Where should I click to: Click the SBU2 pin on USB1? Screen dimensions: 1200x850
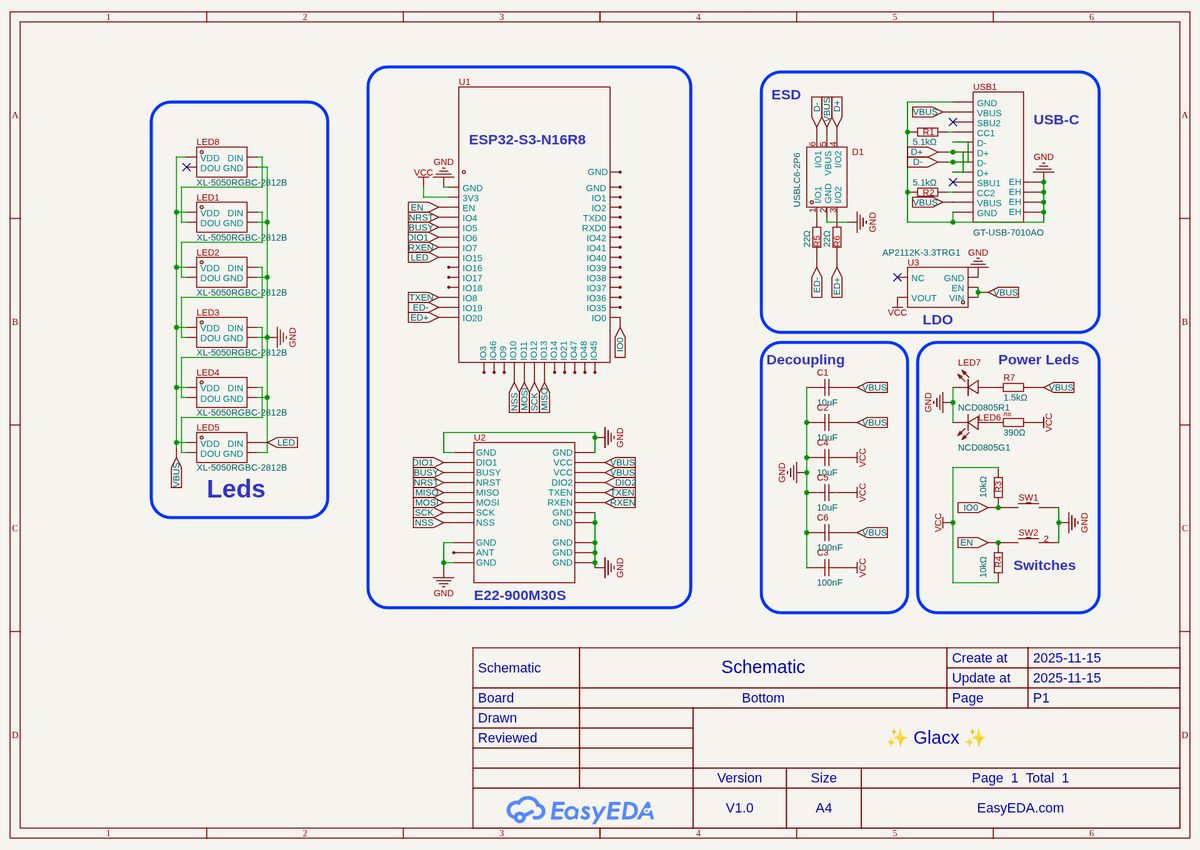tap(988, 123)
